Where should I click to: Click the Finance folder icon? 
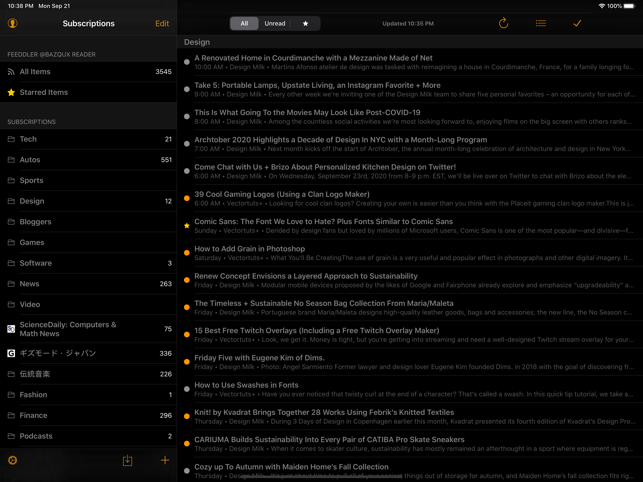click(x=11, y=415)
